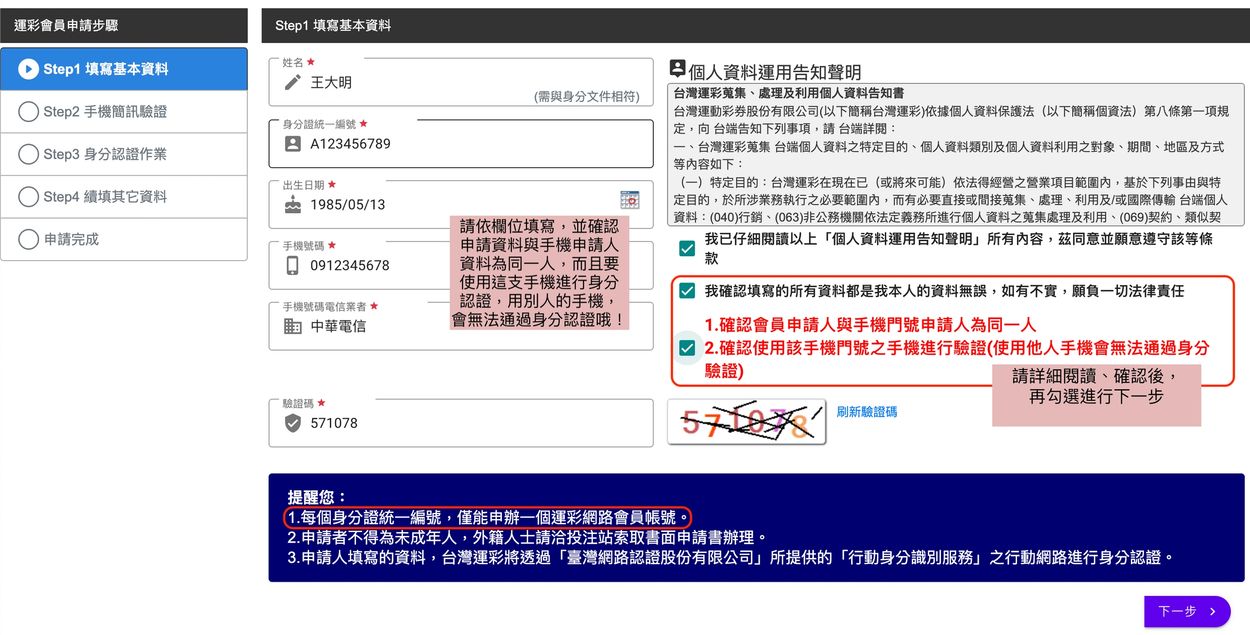
Task: Select Step2 手機簡訊驗證 step
Action: (124, 112)
